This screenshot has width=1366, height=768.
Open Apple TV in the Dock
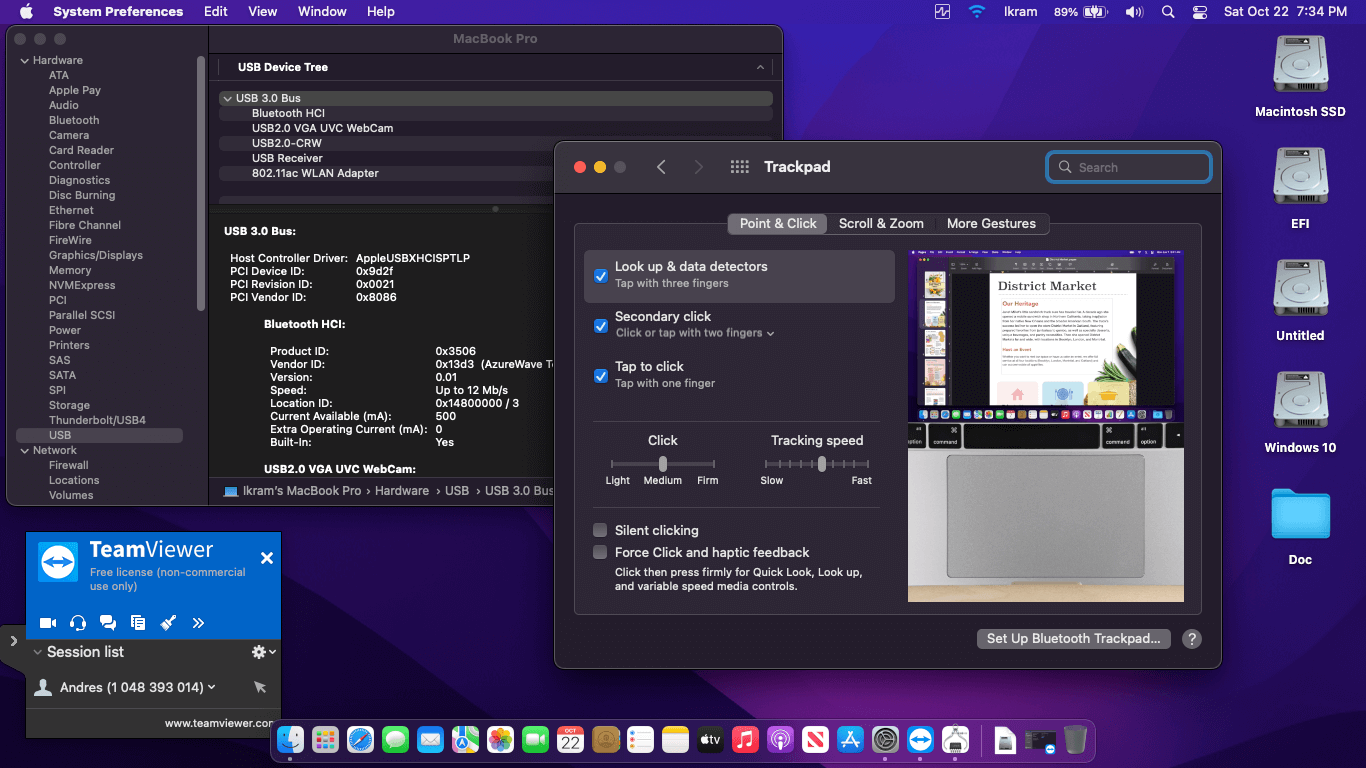click(x=710, y=740)
